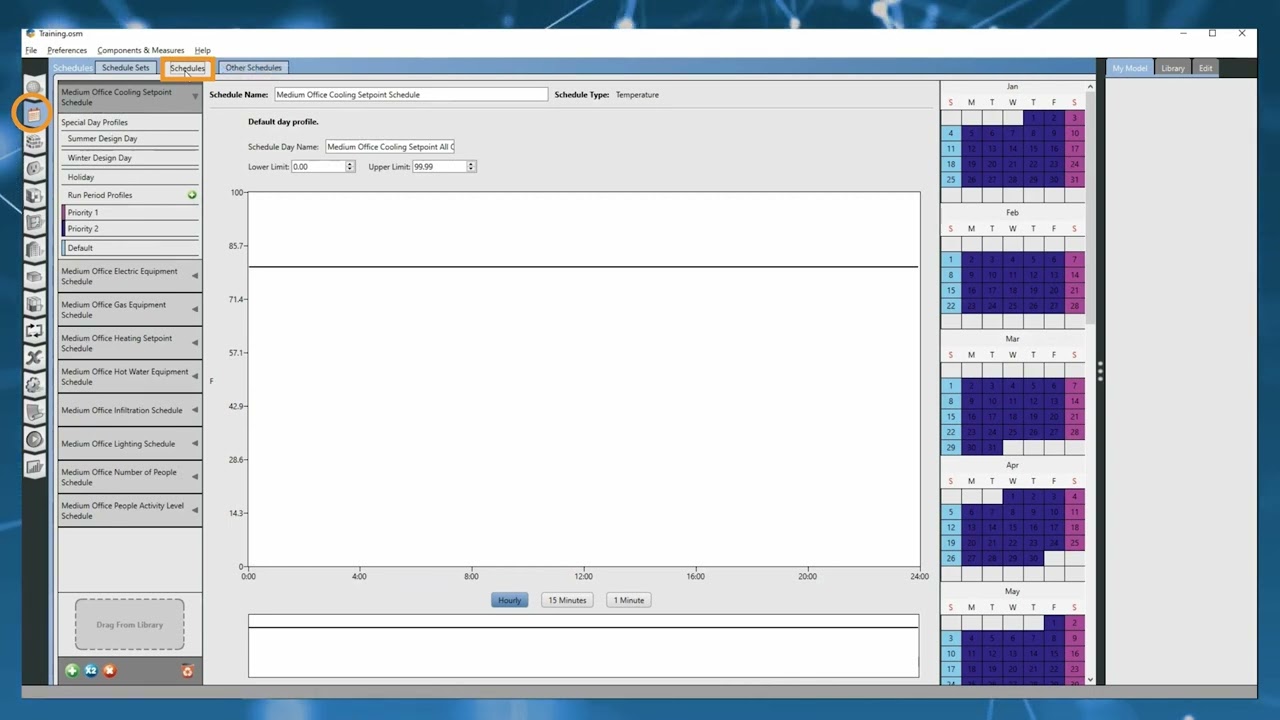The width and height of the screenshot is (1280, 720).
Task: Add a new schedule with green plus
Action: (x=72, y=671)
